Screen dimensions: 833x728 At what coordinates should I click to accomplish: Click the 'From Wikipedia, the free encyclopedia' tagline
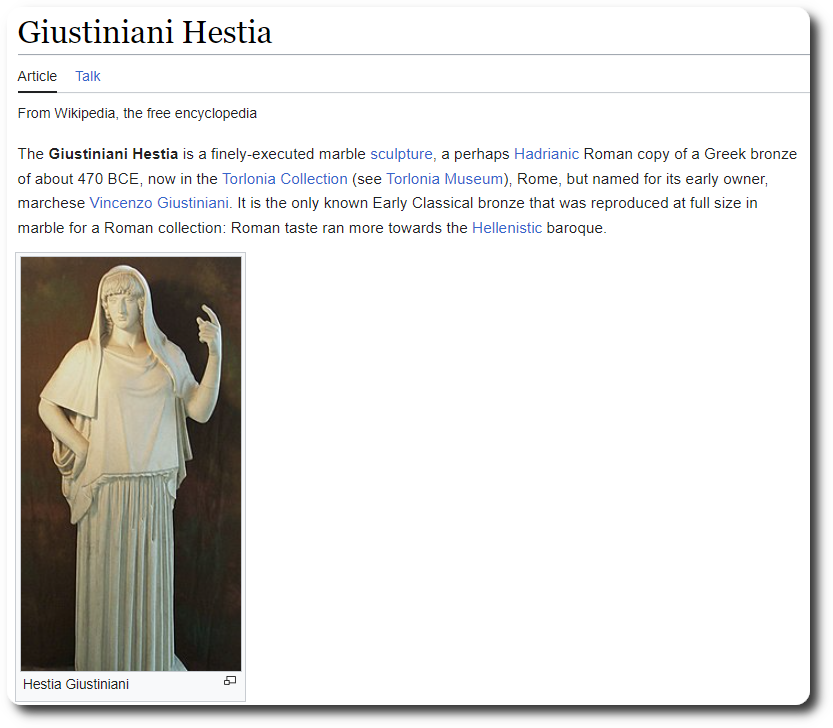pos(137,113)
